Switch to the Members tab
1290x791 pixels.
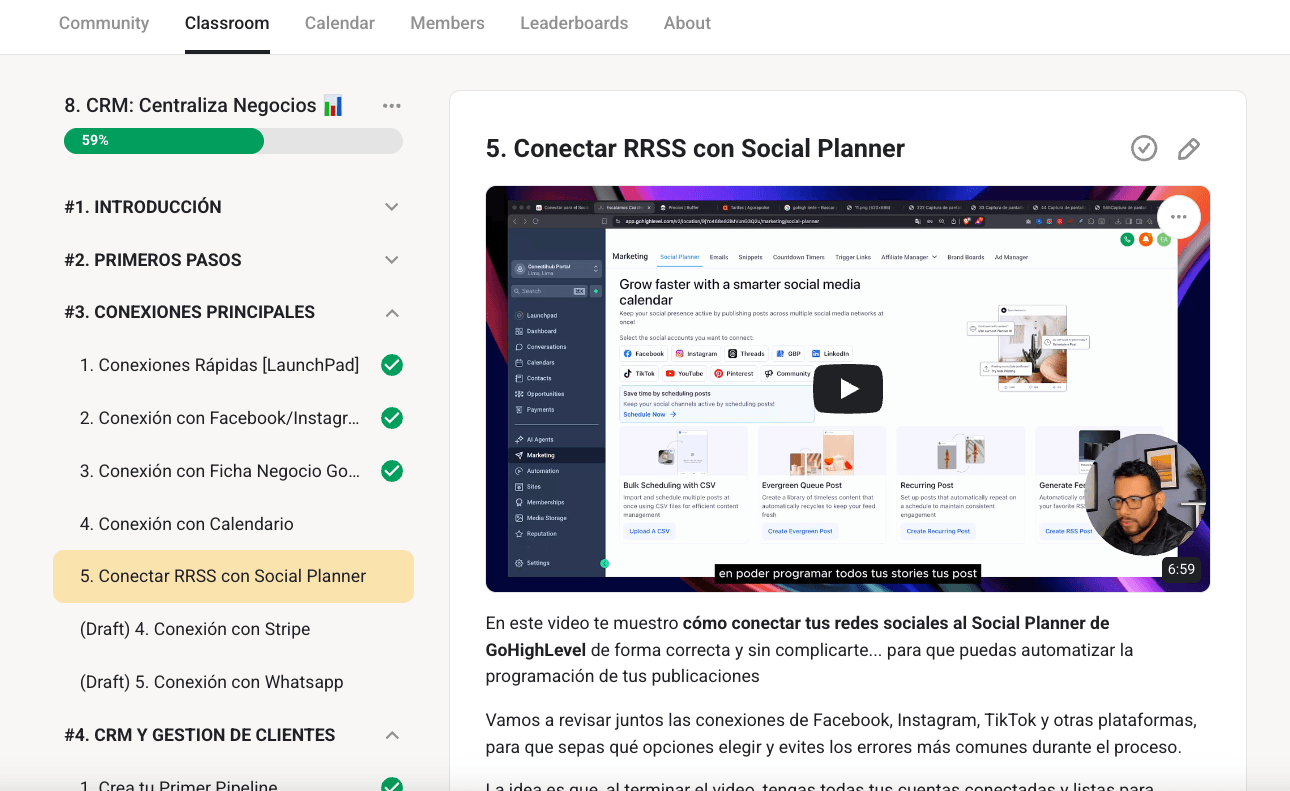[447, 23]
